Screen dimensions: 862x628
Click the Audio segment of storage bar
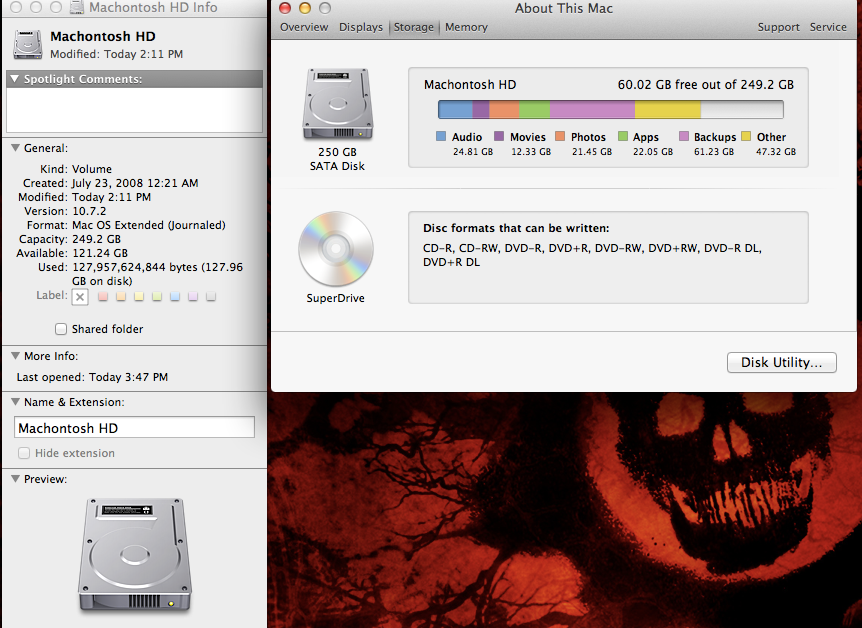(456, 109)
